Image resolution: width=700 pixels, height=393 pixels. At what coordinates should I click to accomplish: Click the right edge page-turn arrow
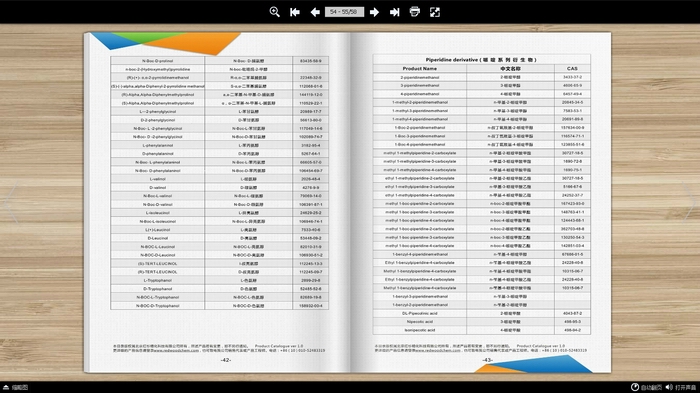click(x=689, y=202)
